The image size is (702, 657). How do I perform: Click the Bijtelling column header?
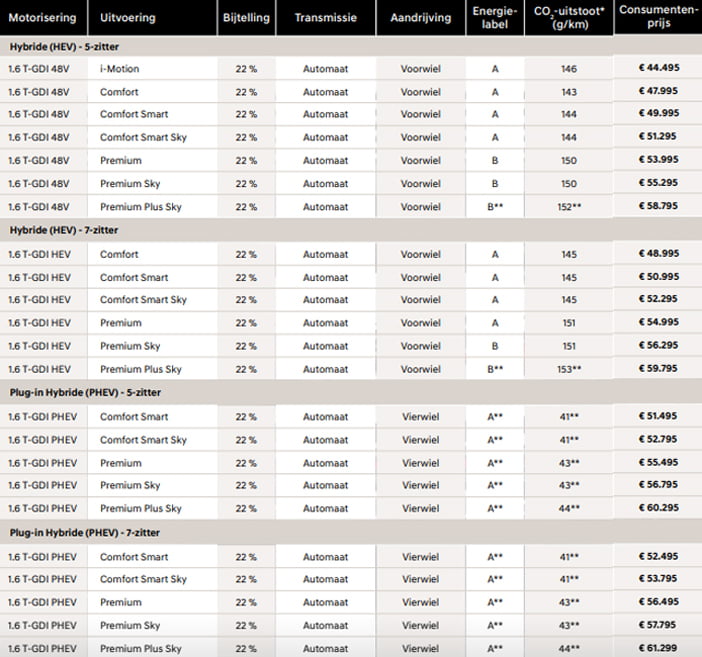point(246,18)
